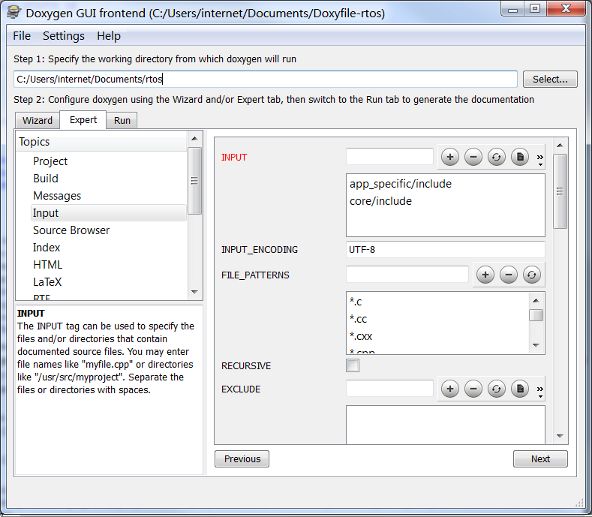
Task: Expand INPUT toolbar overflow chevron
Action: (540, 159)
